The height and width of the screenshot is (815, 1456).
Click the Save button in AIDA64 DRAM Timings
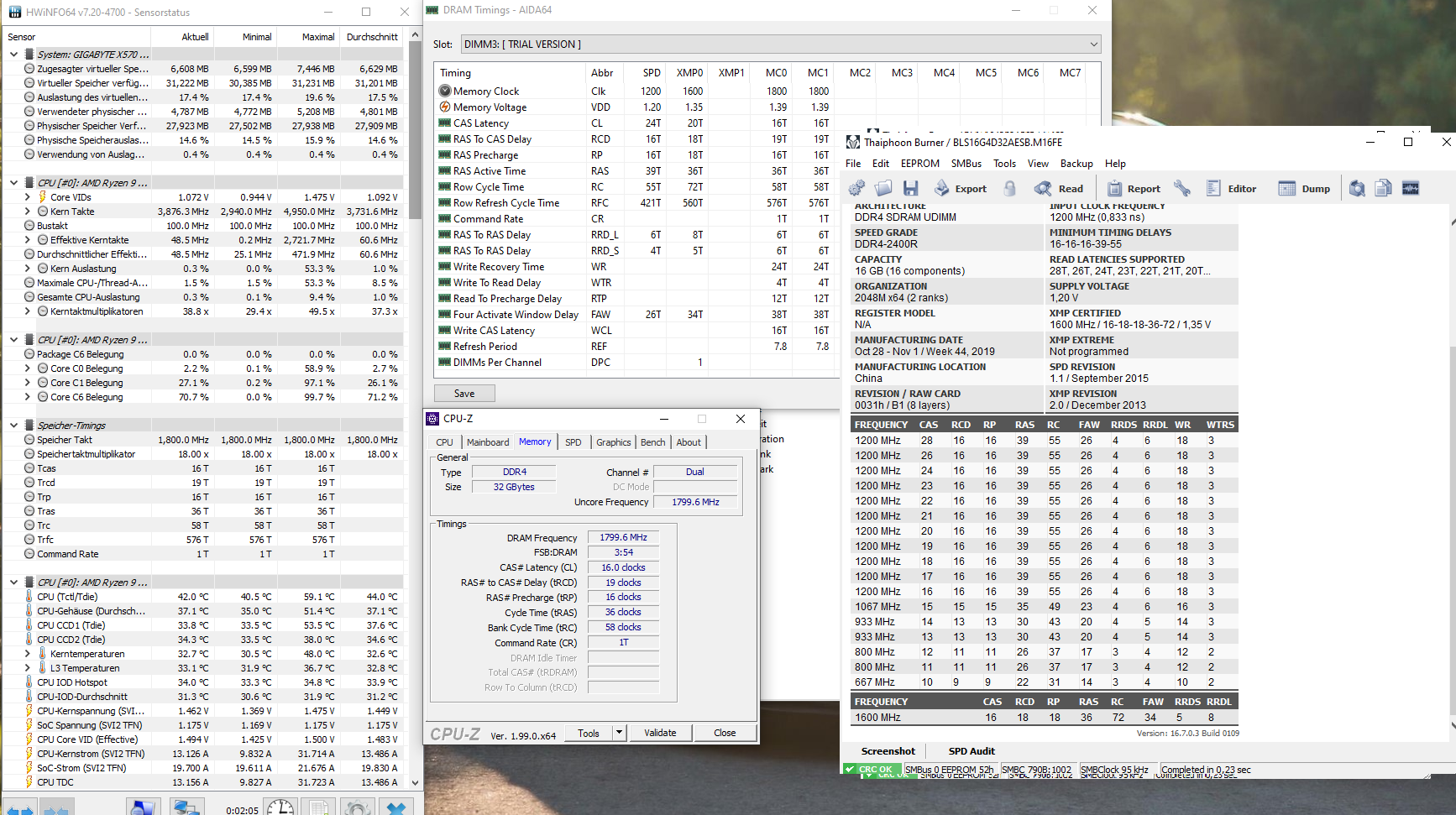click(x=464, y=394)
